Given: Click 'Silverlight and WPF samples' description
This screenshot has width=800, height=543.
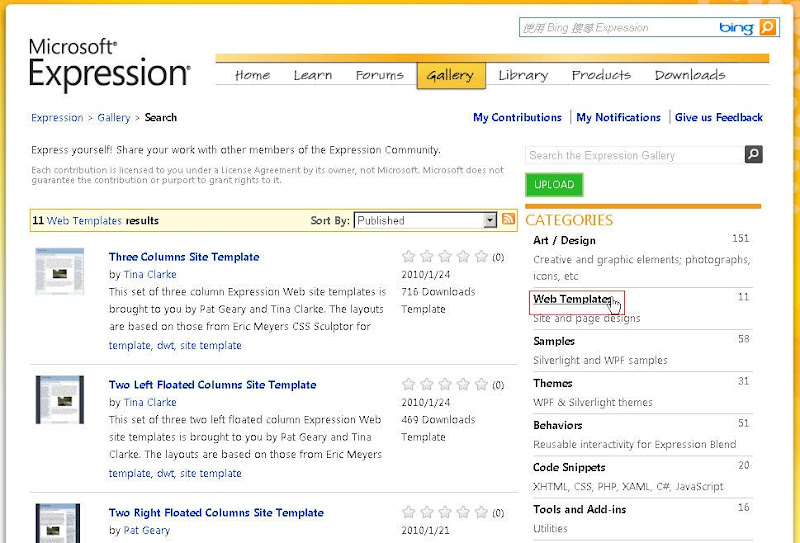Looking at the screenshot, I should (600, 360).
